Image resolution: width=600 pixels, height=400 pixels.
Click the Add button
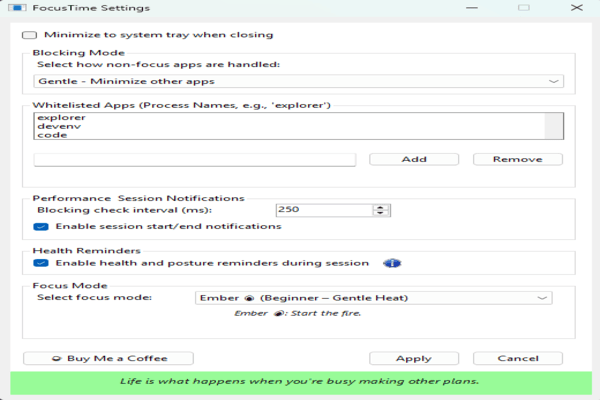pyautogui.click(x=414, y=159)
